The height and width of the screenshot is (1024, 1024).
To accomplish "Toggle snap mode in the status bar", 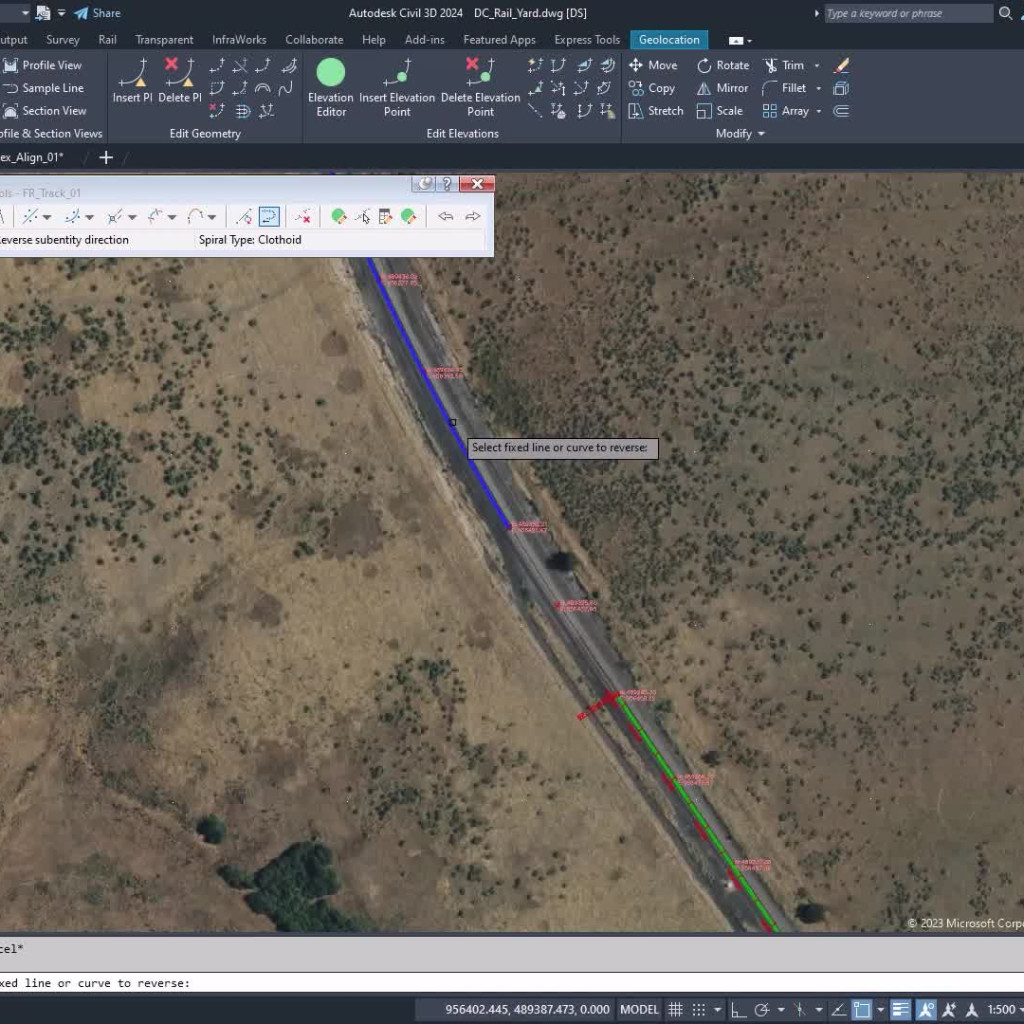I will 700,1010.
